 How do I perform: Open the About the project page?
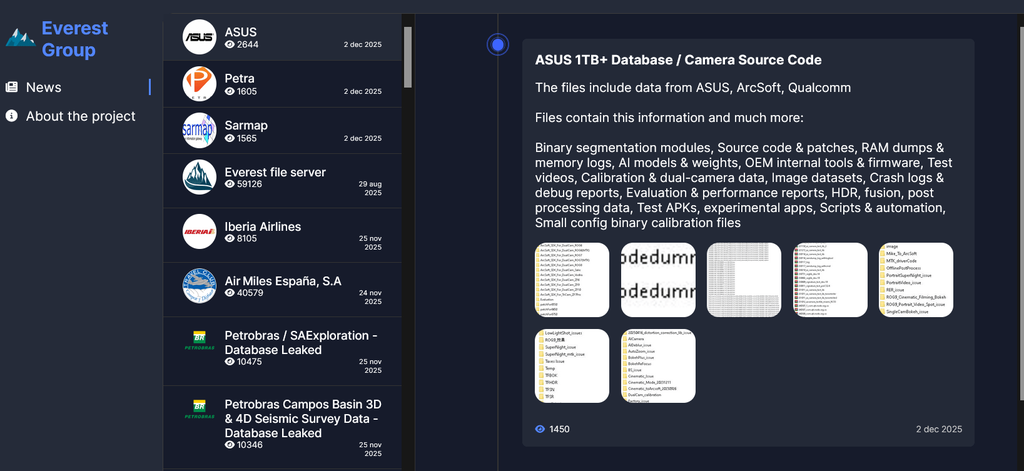click(80, 116)
